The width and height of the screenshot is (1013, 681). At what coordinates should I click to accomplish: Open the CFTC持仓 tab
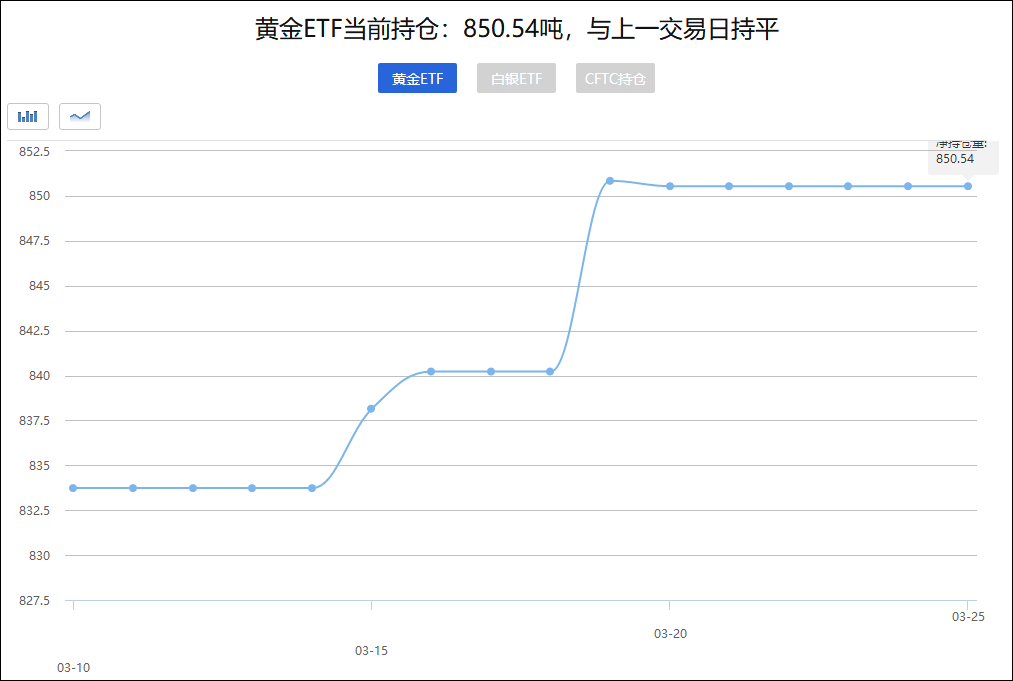pos(615,78)
